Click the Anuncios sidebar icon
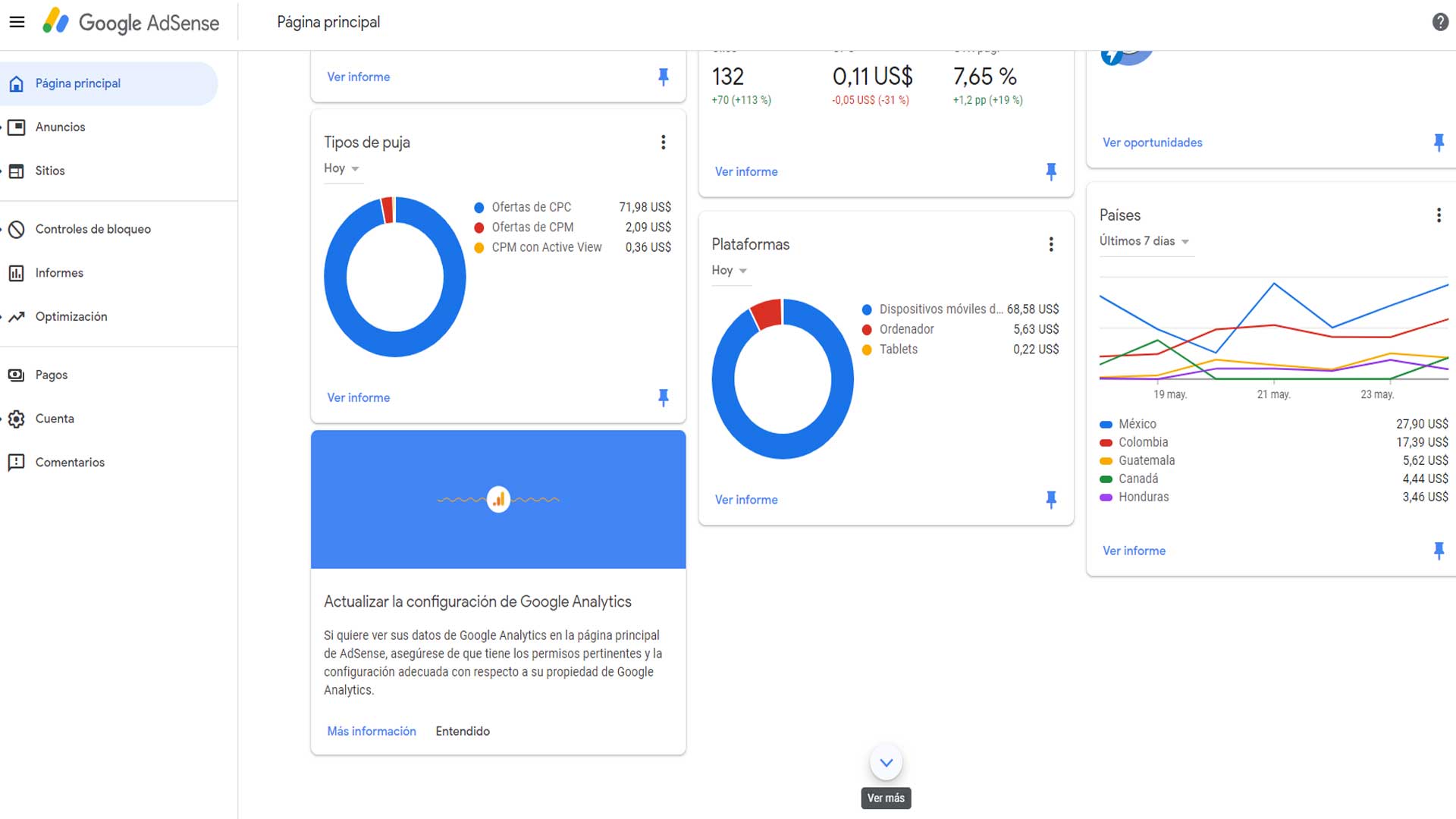Image resolution: width=1456 pixels, height=819 pixels. [x=16, y=127]
